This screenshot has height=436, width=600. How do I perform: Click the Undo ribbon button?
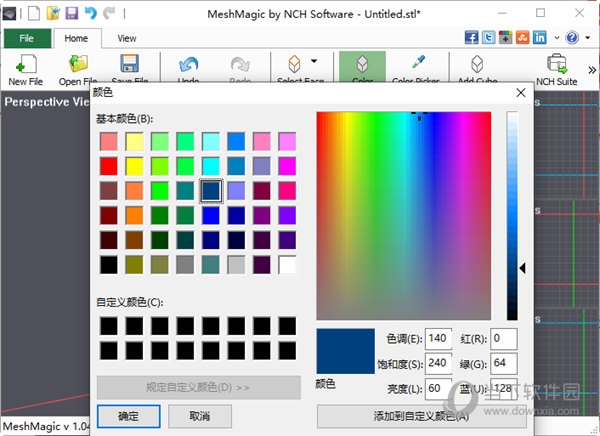tap(188, 67)
